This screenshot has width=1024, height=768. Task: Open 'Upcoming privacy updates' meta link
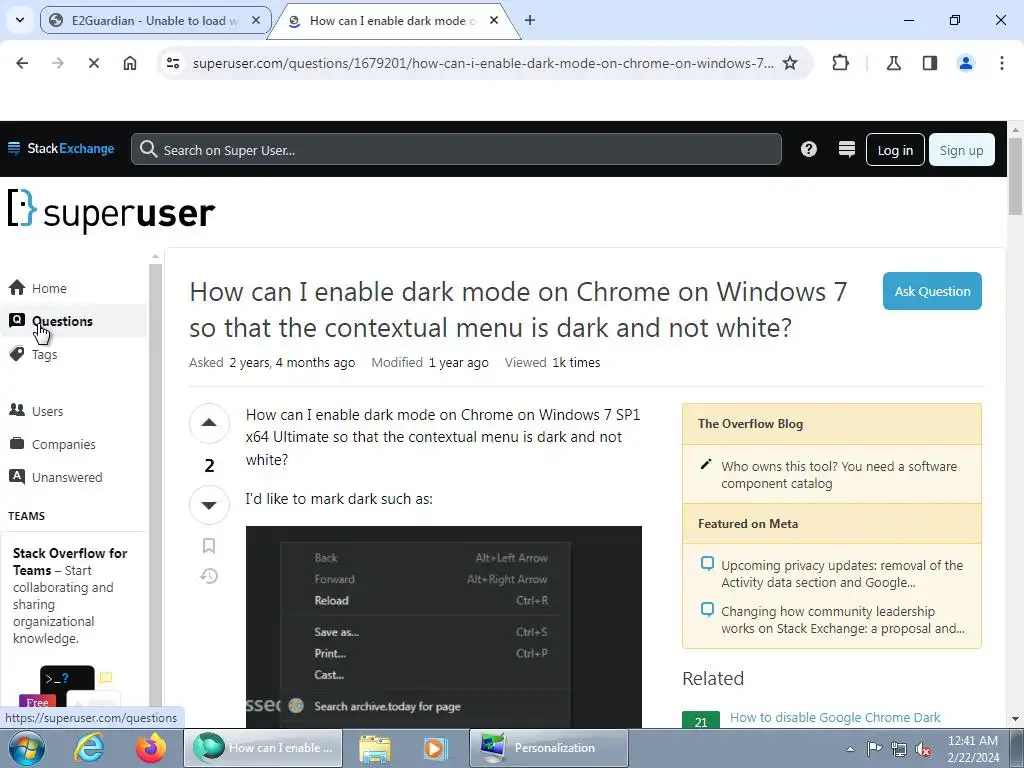[x=841, y=573]
